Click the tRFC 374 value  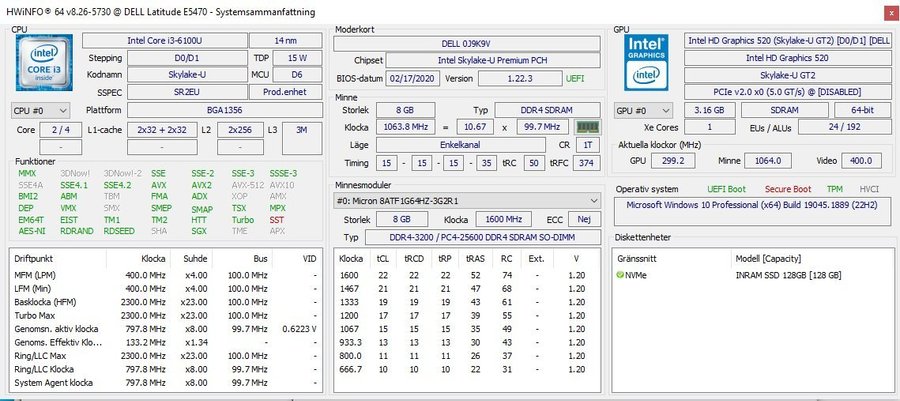(x=586, y=163)
